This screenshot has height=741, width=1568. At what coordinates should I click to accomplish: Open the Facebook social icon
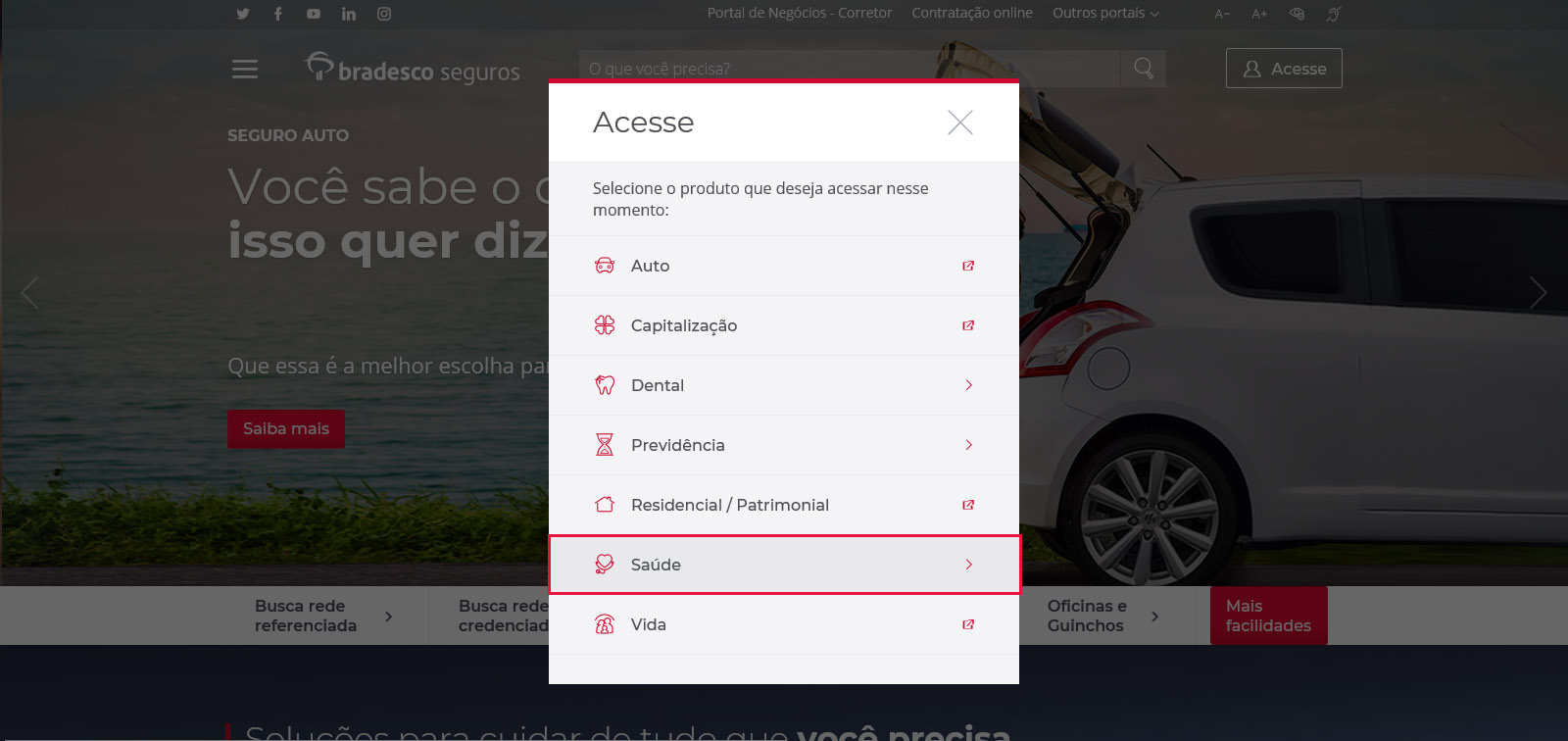pos(278,14)
